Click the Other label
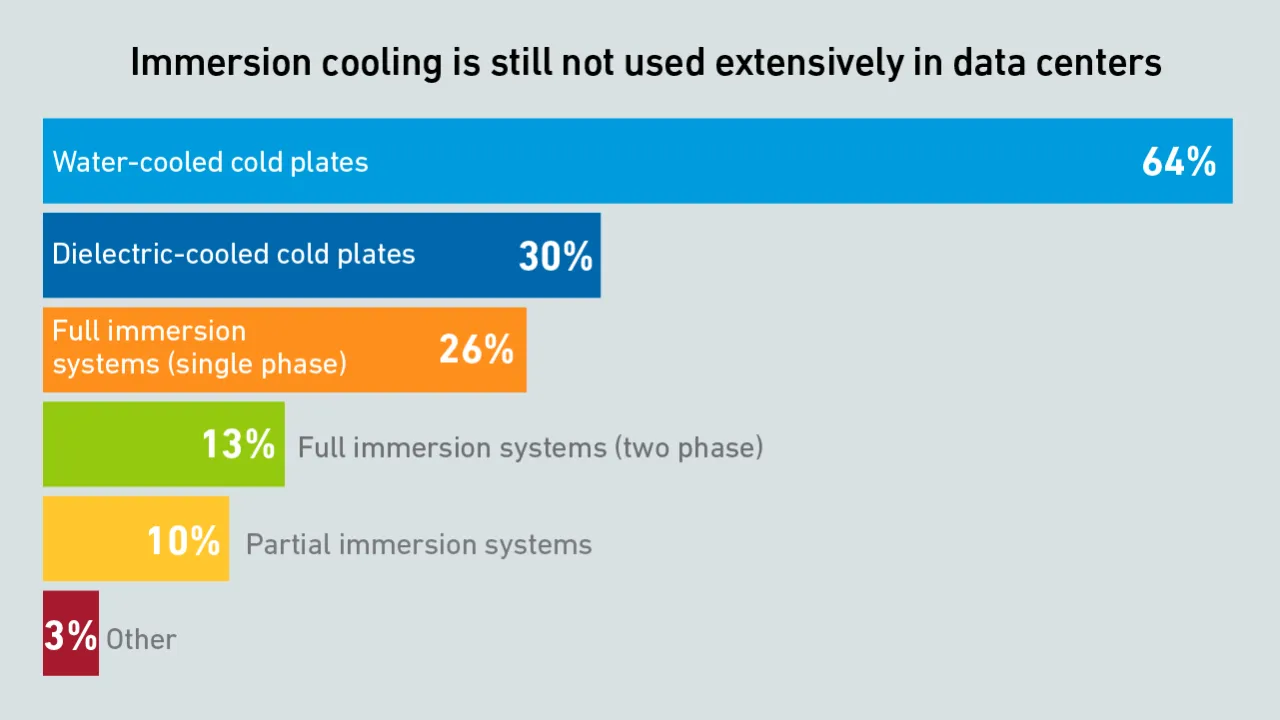Viewport: 1280px width, 720px height. click(x=141, y=639)
